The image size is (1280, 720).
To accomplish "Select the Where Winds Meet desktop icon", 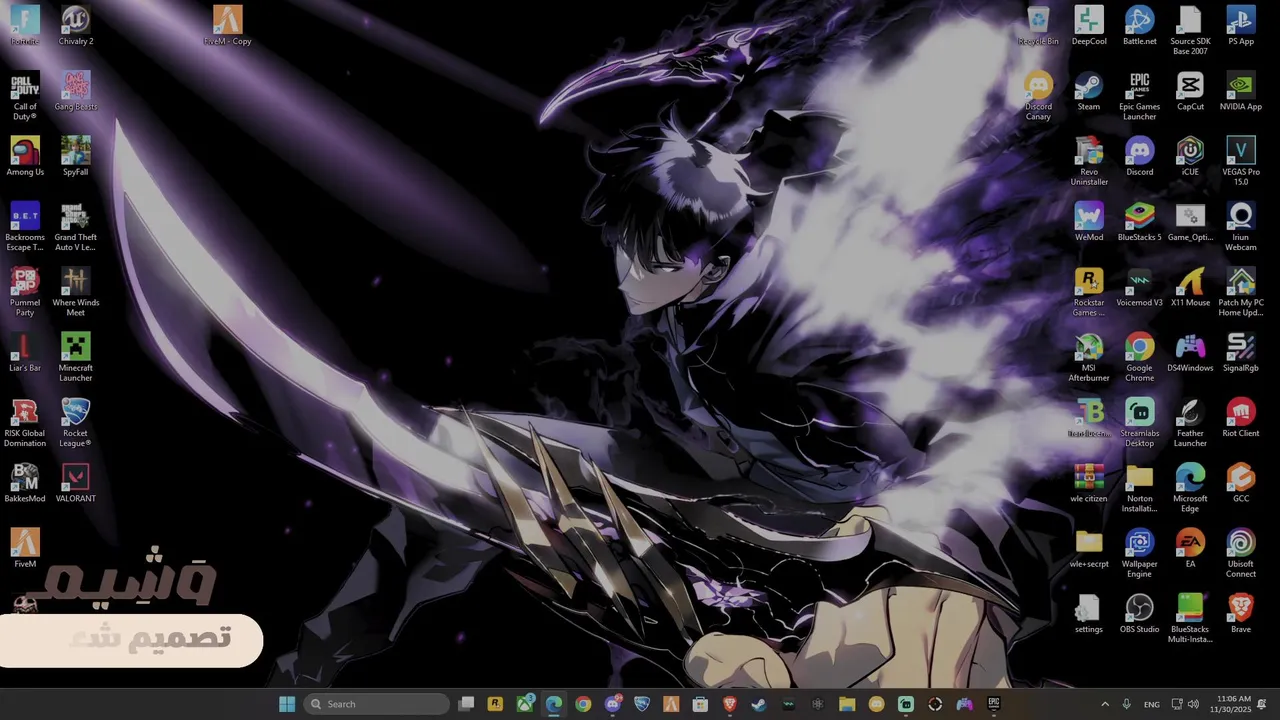I will coord(76,292).
